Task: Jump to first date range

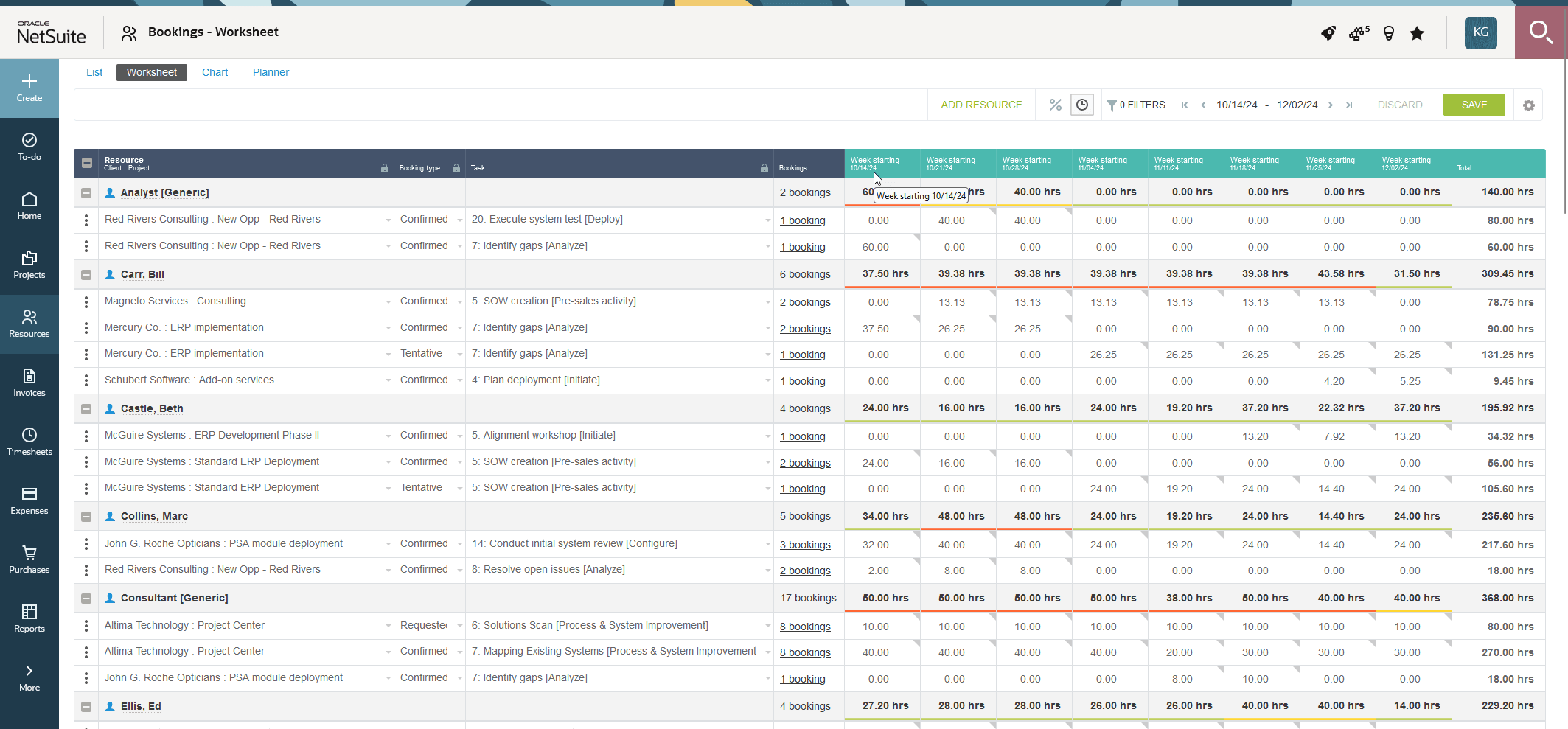Action: pos(1185,105)
